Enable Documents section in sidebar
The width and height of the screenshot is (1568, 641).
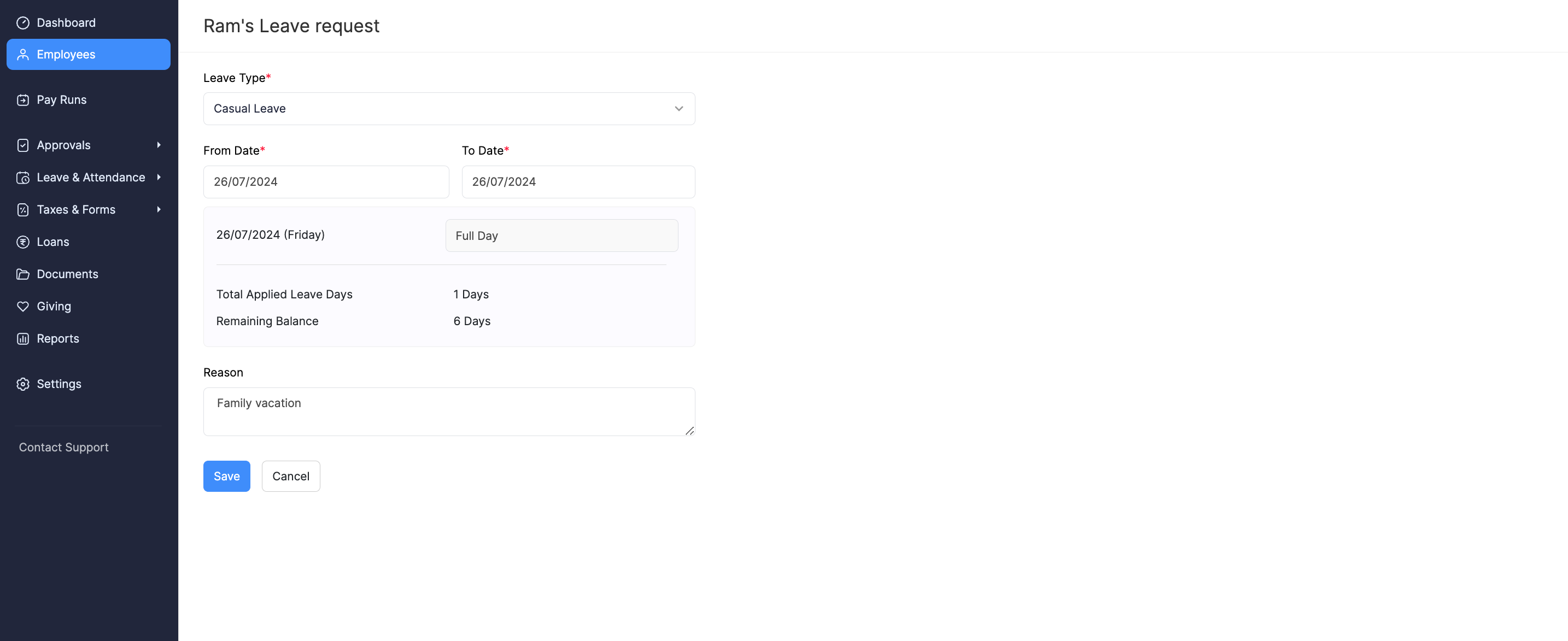[67, 274]
